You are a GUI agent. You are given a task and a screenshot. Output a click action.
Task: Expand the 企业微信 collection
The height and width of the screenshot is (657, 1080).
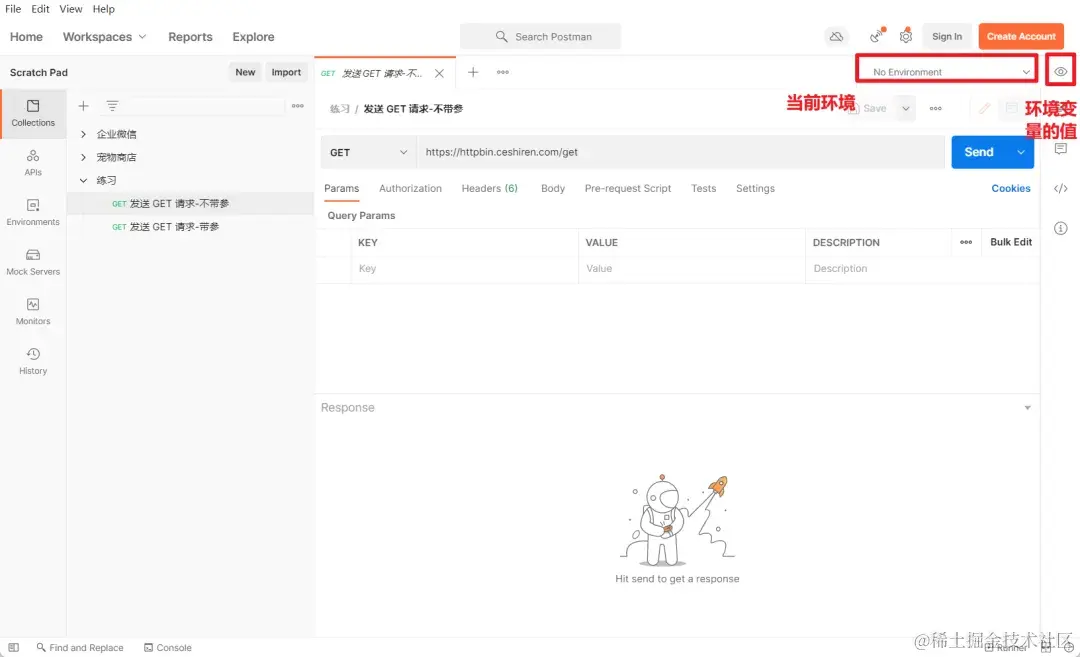pos(83,134)
